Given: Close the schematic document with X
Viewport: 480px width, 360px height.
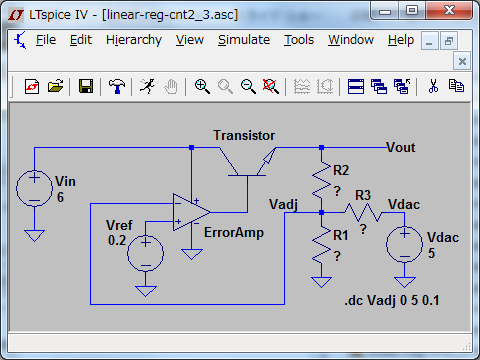Looking at the screenshot, I should [x=462, y=61].
